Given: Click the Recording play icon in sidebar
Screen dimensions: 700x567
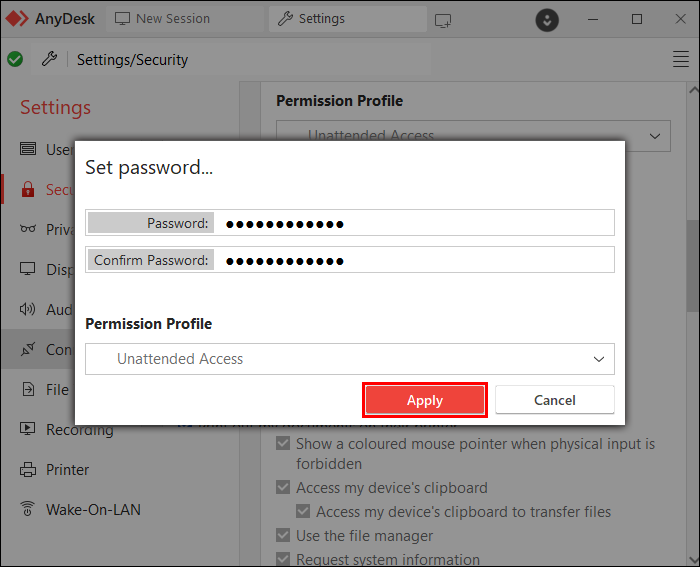Looking at the screenshot, I should (x=28, y=430).
